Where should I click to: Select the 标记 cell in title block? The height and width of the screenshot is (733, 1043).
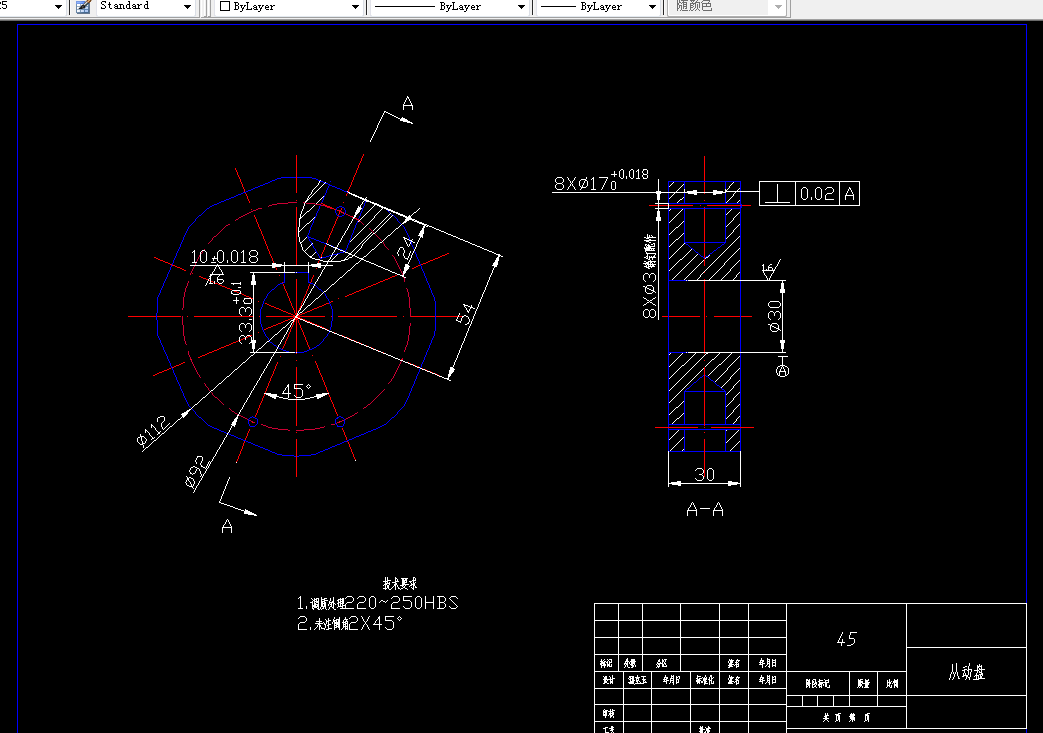coord(606,663)
